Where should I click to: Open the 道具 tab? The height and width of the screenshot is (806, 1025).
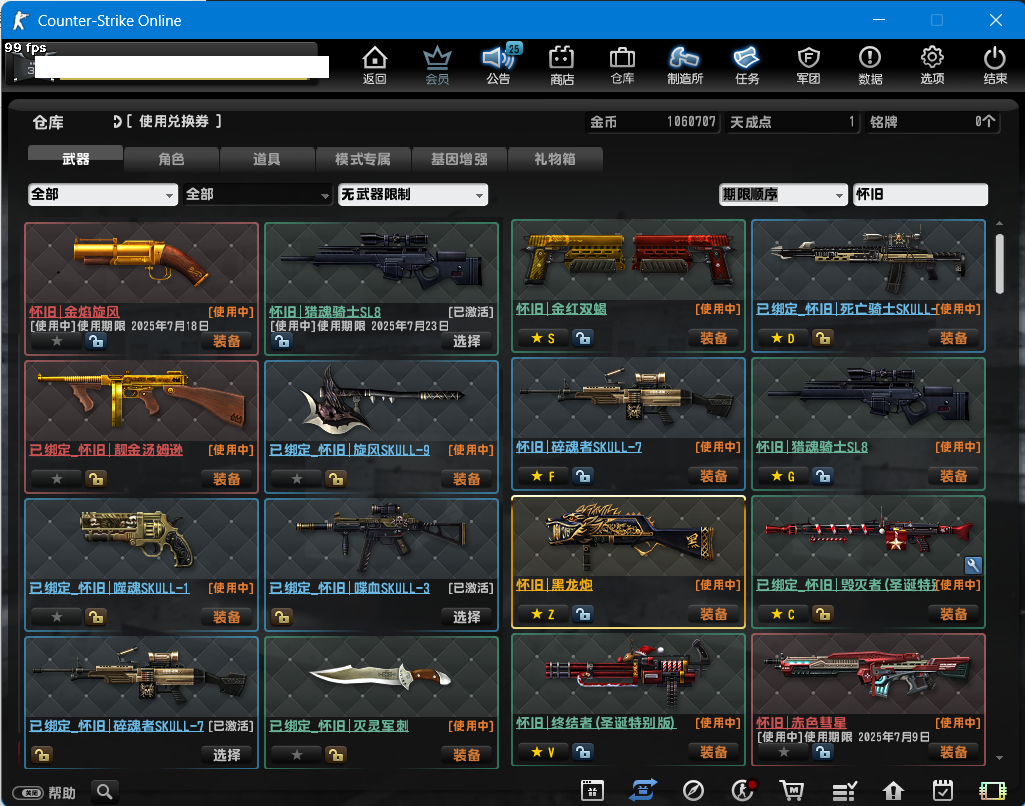point(267,158)
